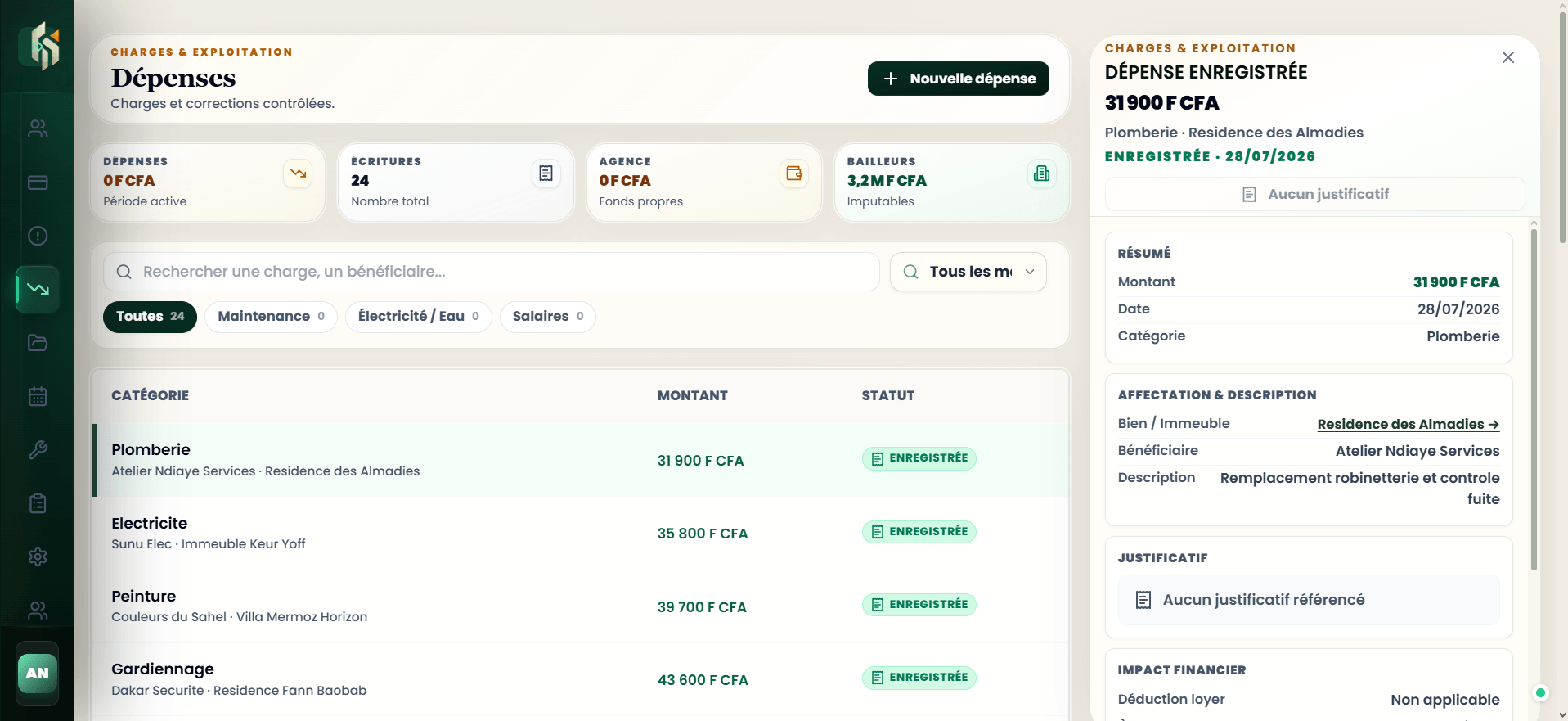Click the STATUT column header
1568x721 pixels.
887,395
